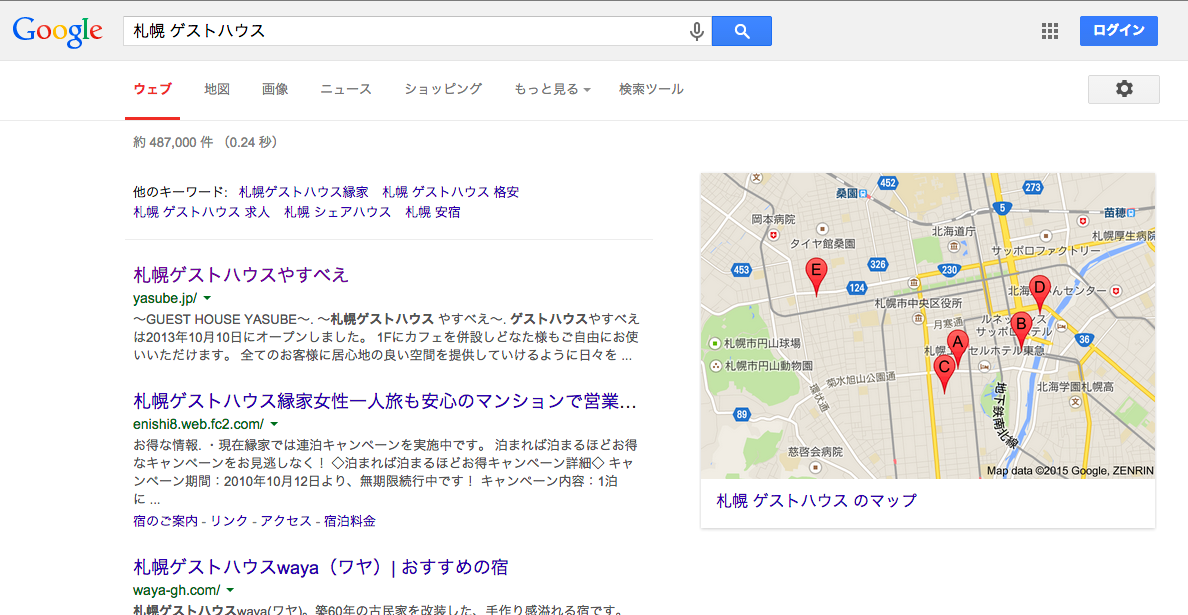
Task: Click map pin B
Action: click(x=1021, y=330)
